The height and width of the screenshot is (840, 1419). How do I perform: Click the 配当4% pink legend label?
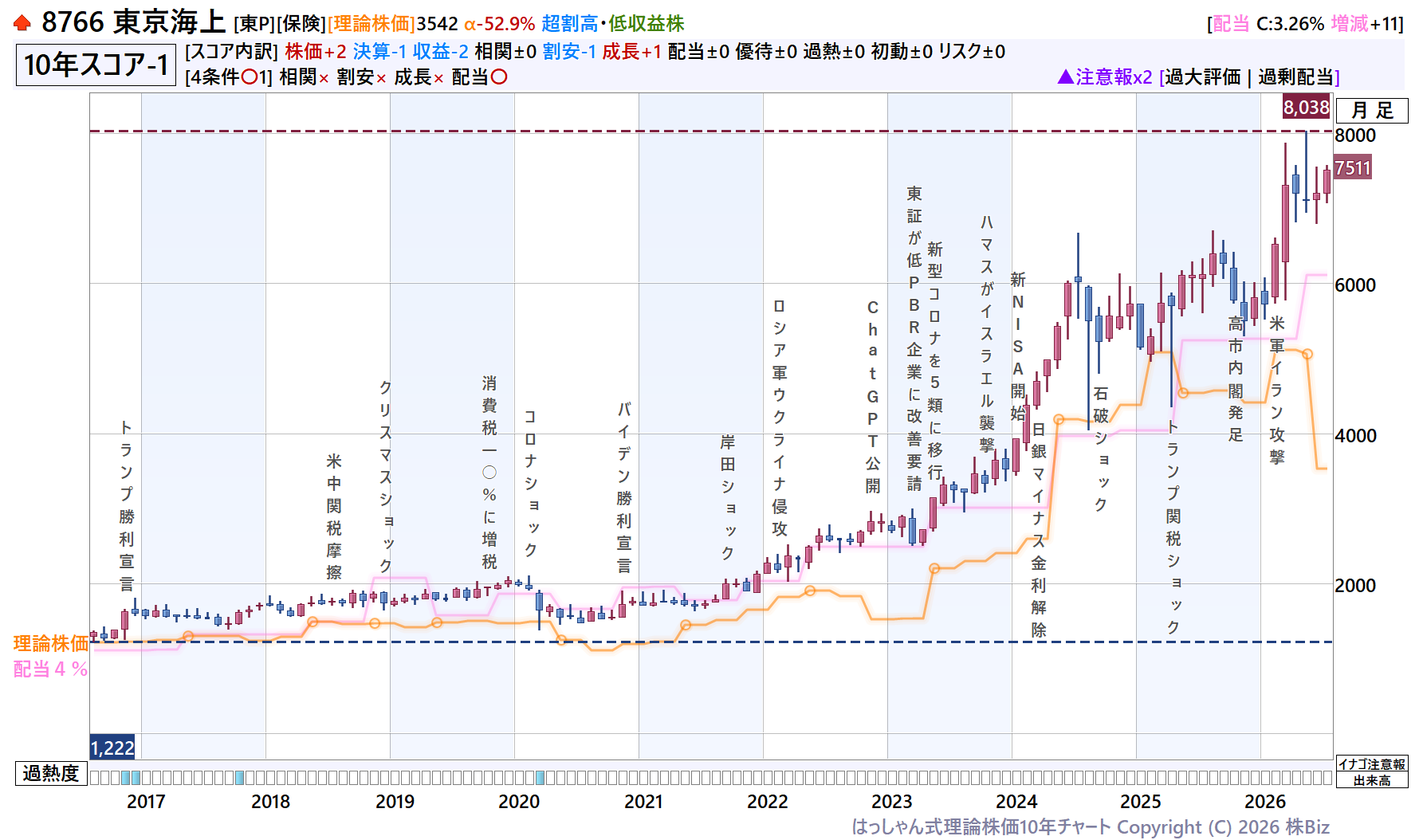point(51,669)
